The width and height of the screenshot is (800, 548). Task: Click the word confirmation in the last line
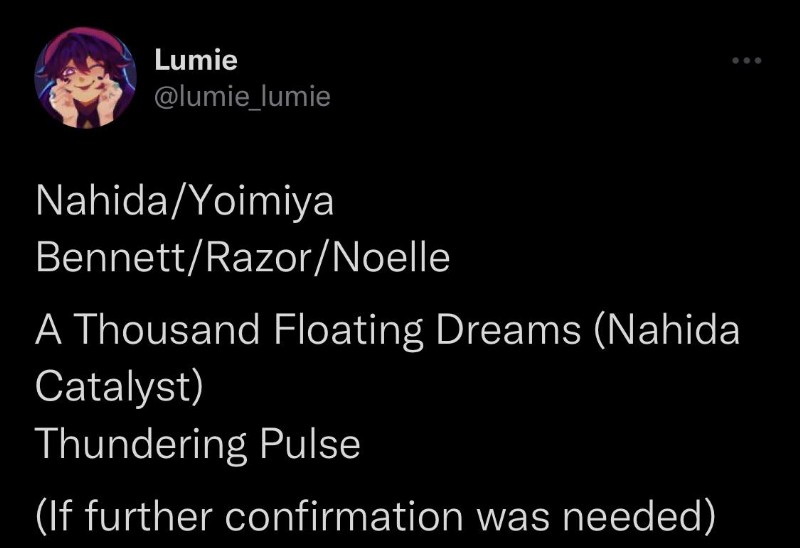[344, 516]
